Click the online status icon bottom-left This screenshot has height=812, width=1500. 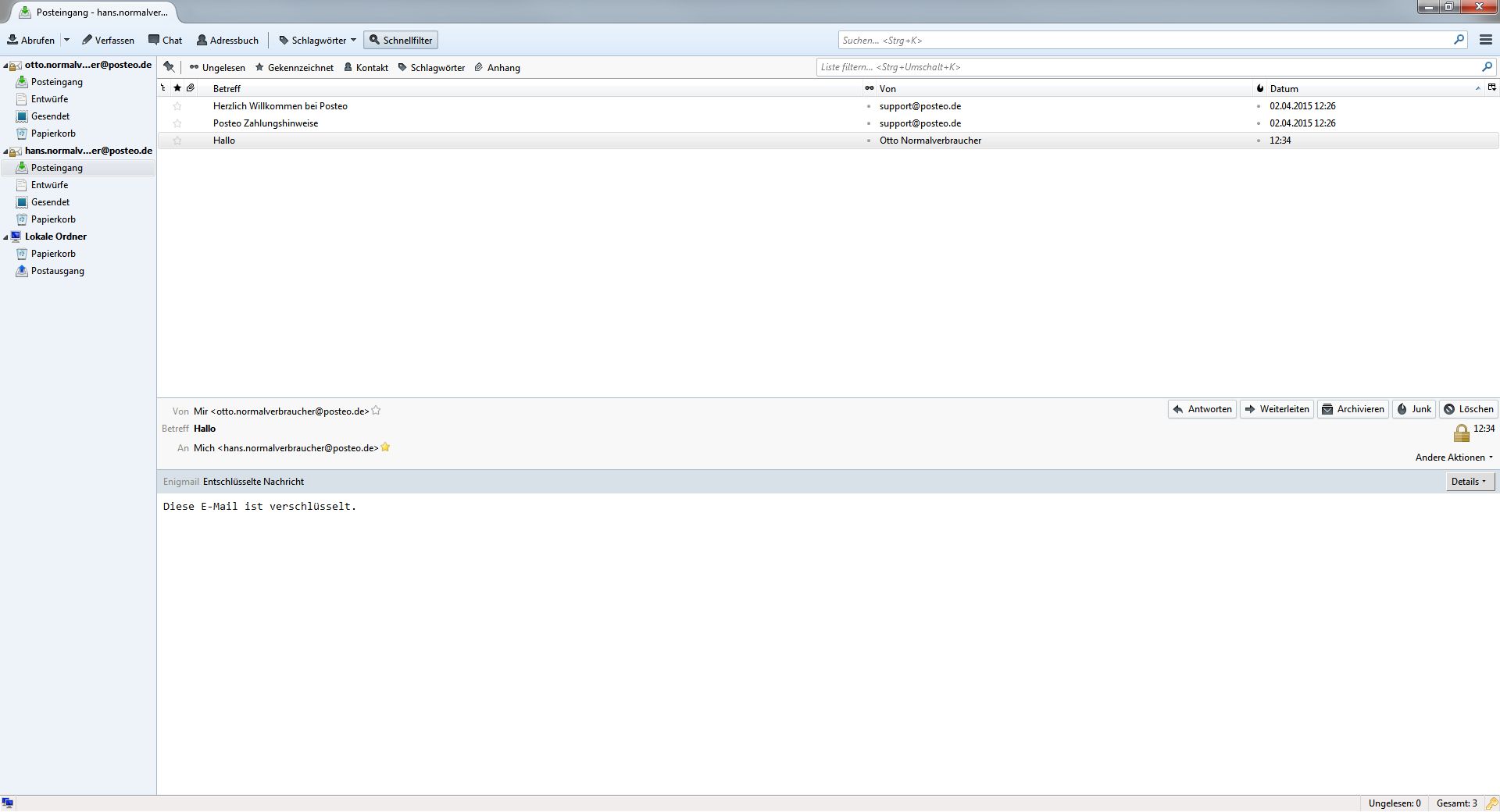click(8, 803)
